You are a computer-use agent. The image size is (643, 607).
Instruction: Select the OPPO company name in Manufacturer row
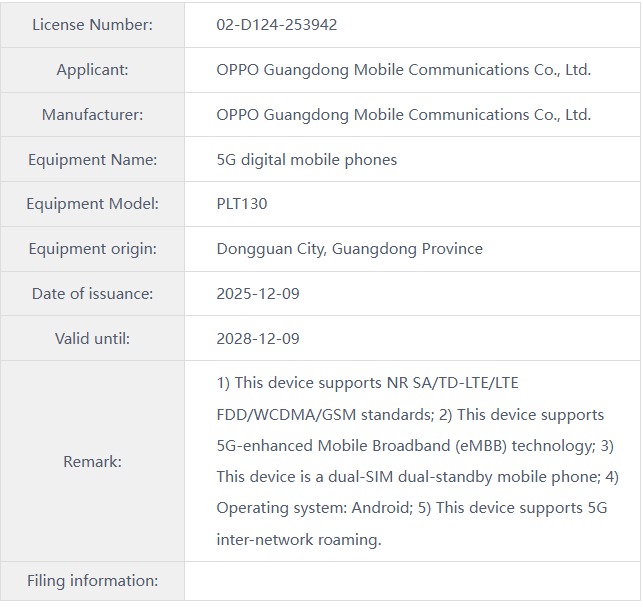[403, 115]
